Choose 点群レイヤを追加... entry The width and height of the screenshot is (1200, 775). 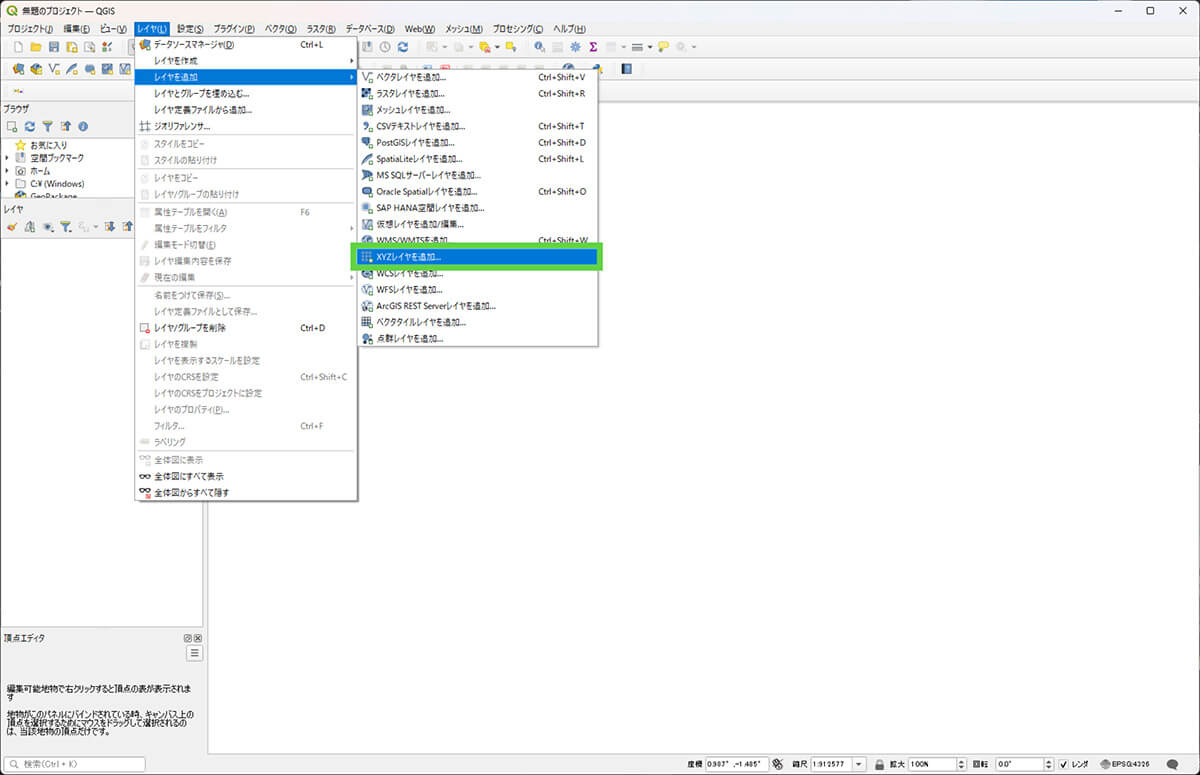coord(478,339)
